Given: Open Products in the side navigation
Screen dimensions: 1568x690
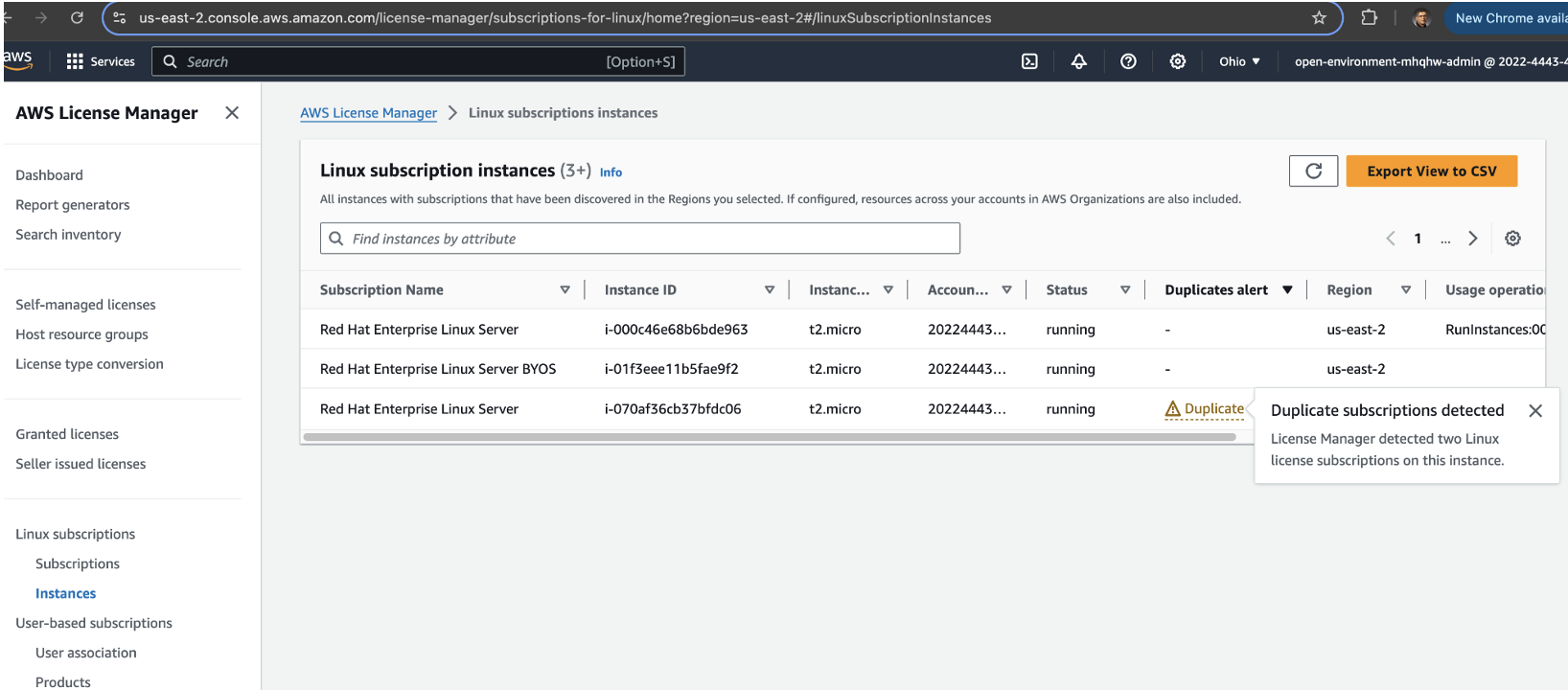Looking at the screenshot, I should tap(63, 681).
